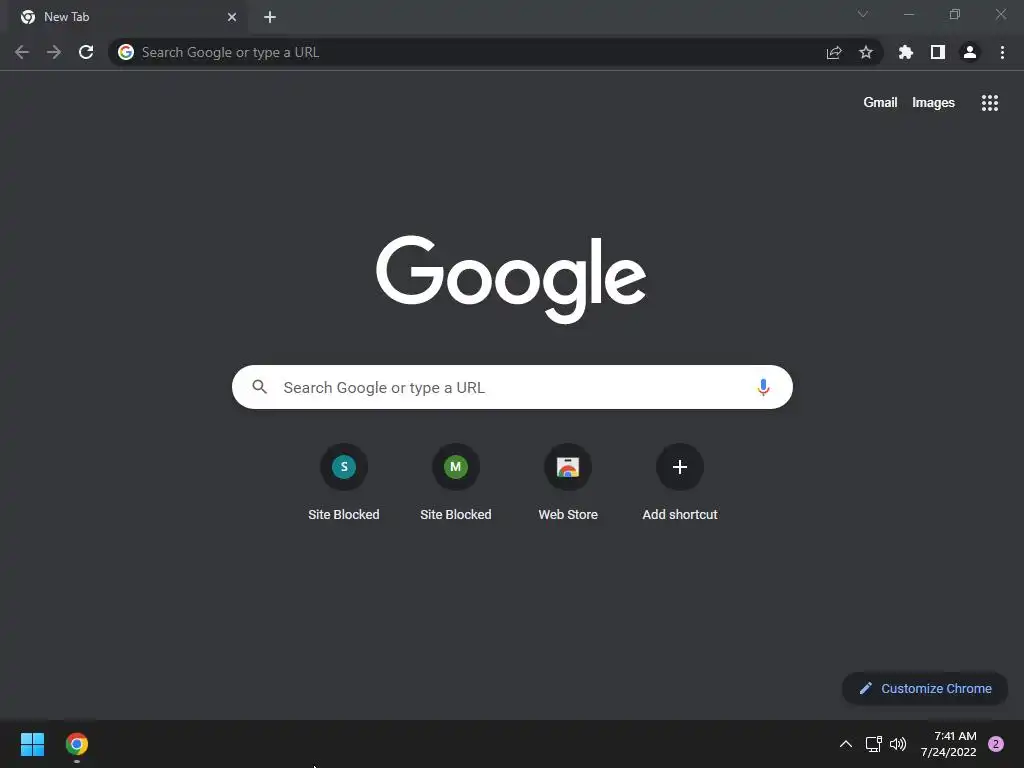Open the second Site Blocked shortcut with the M icon

[x=456, y=483]
